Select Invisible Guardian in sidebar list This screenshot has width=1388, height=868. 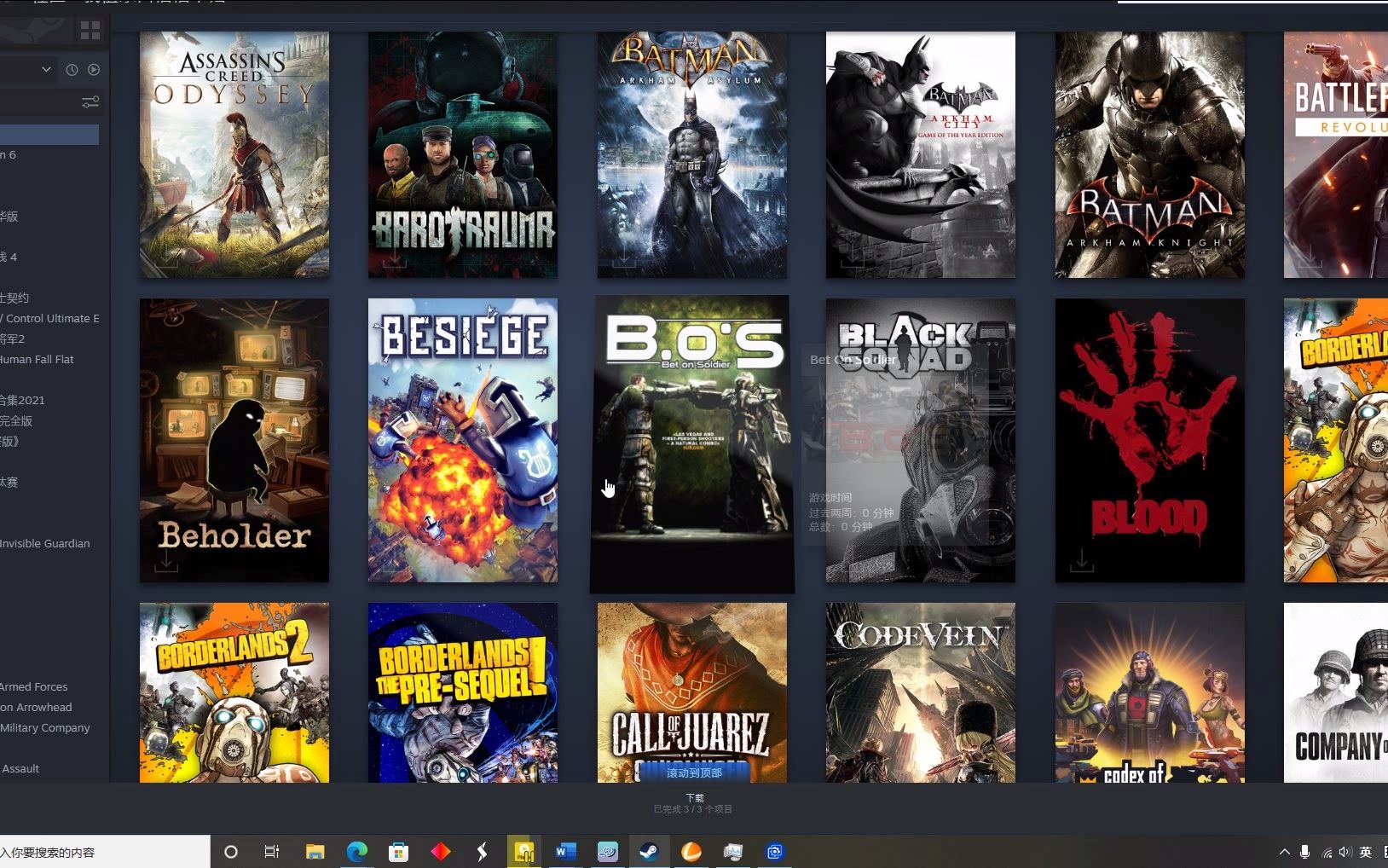pos(44,543)
